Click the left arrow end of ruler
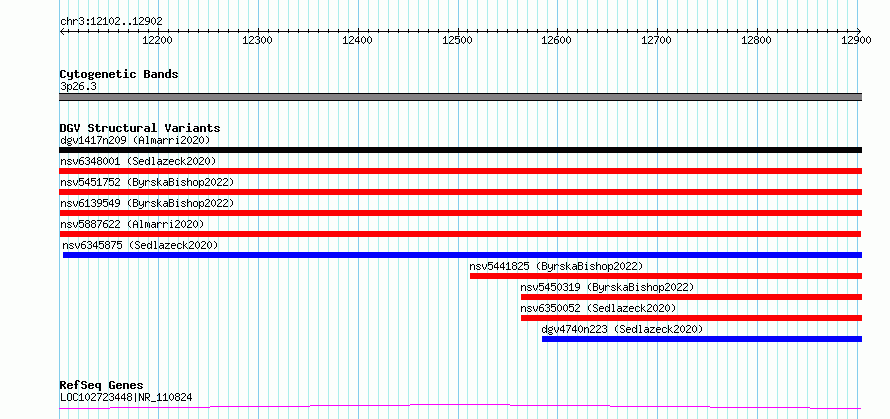Screen dimensions: 890x419 [x=62, y=31]
